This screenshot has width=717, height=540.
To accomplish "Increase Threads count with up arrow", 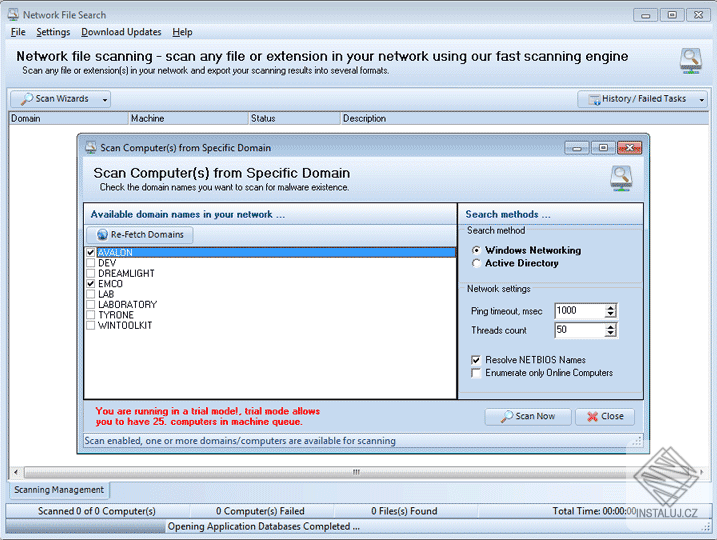I will click(610, 326).
